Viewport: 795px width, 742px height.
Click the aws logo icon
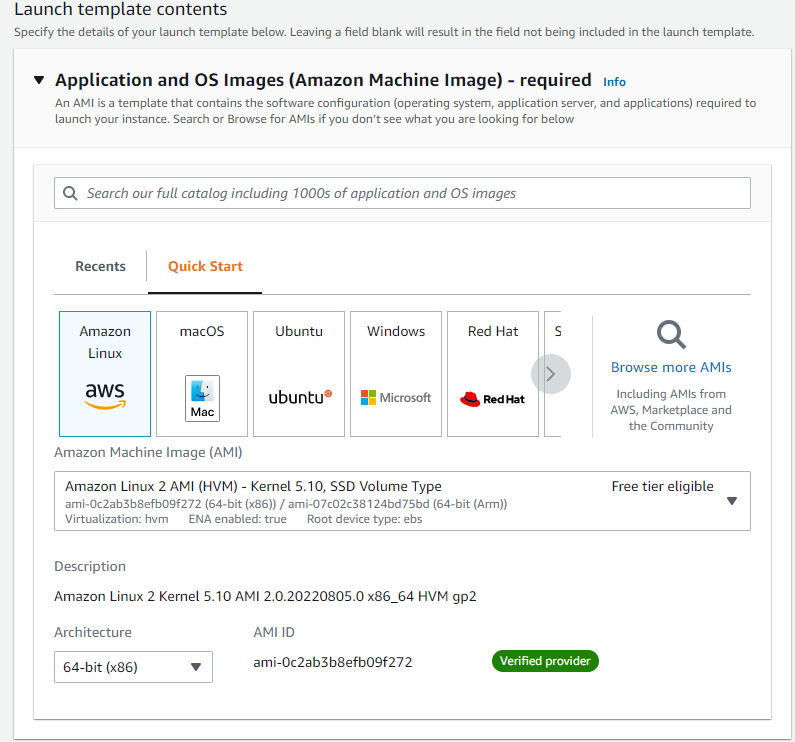coord(105,396)
